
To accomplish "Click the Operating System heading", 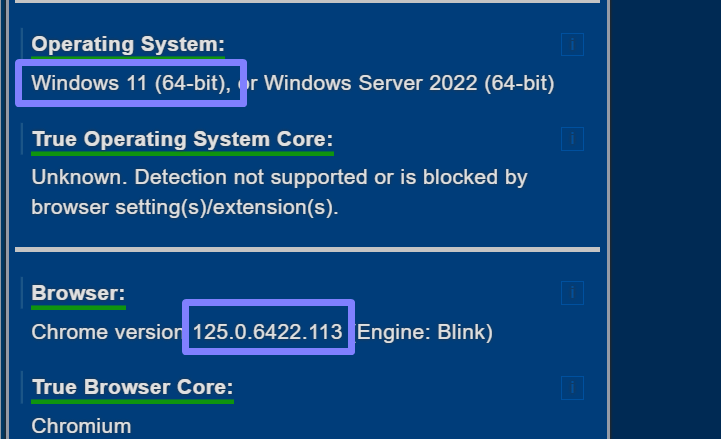I will click(x=128, y=44).
